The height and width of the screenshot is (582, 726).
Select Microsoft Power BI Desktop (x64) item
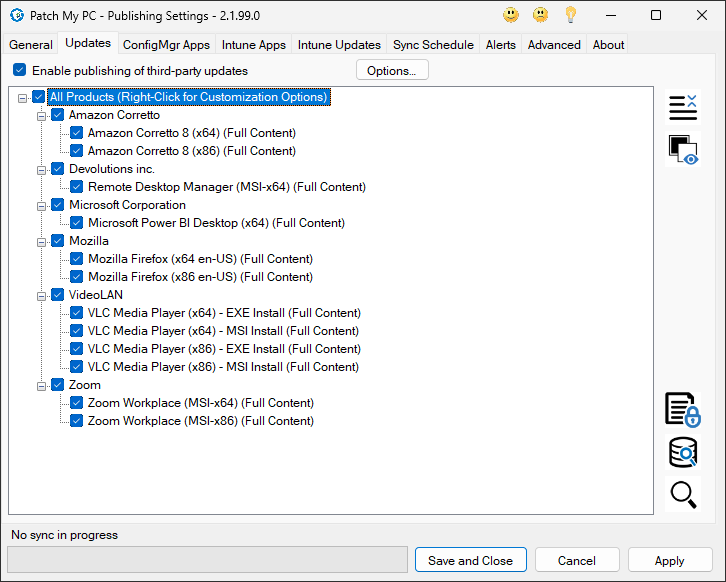coord(216,223)
